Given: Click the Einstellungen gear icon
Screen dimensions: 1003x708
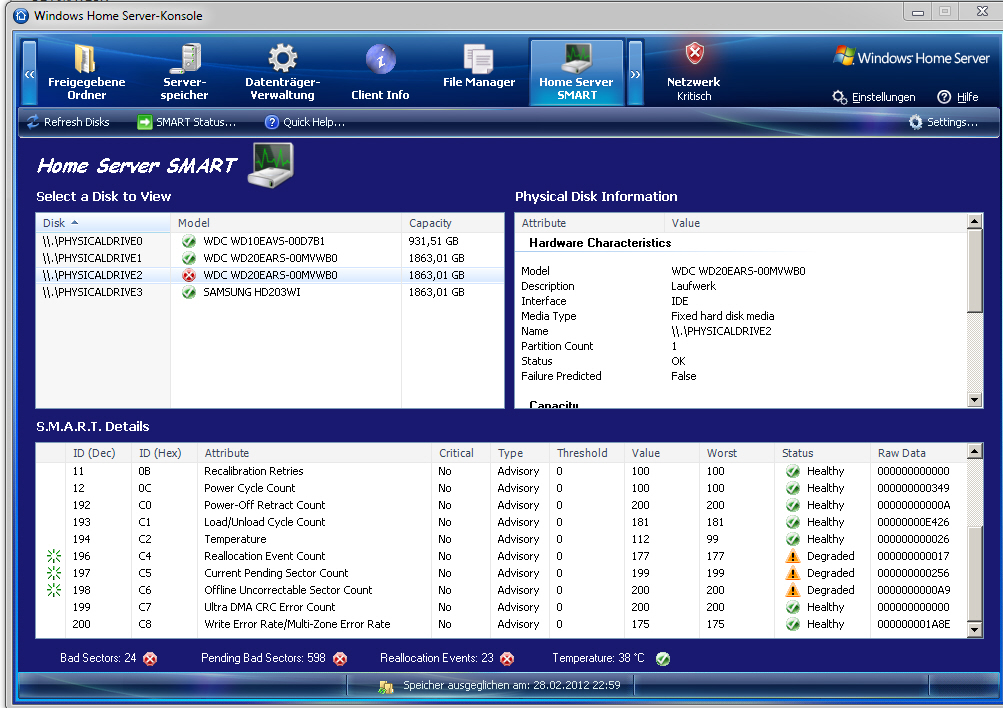Looking at the screenshot, I should 840,97.
